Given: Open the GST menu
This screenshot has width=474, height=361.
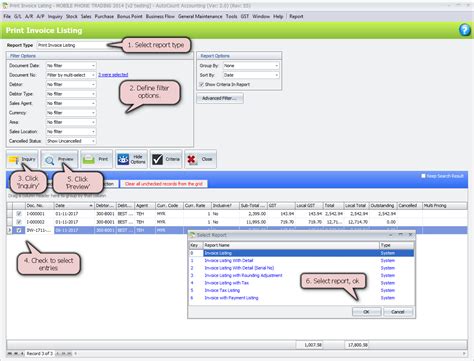Looking at the screenshot, I should click(245, 16).
